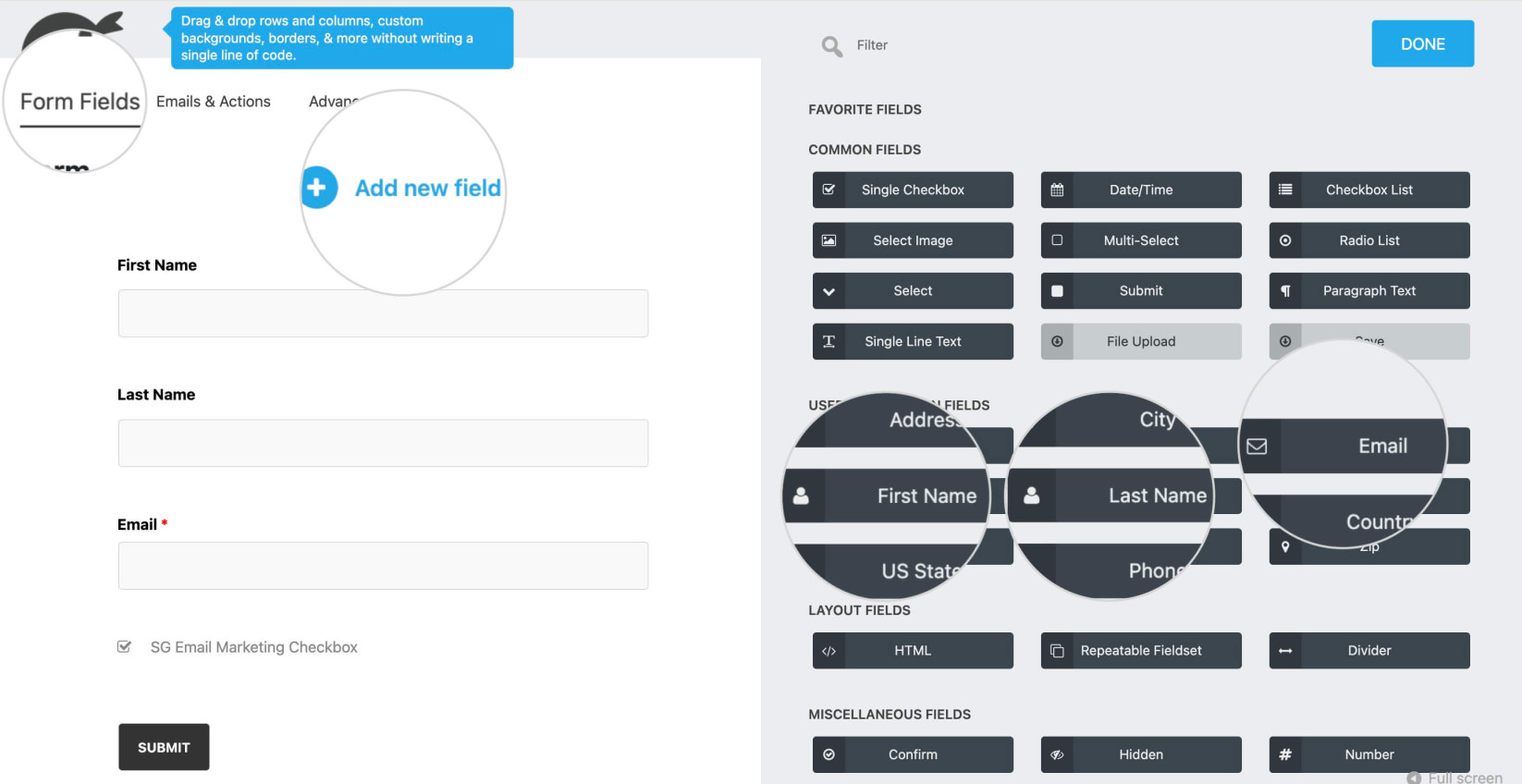Click the Single Line Text icon
Image resolution: width=1522 pixels, height=784 pixels.
(x=829, y=341)
